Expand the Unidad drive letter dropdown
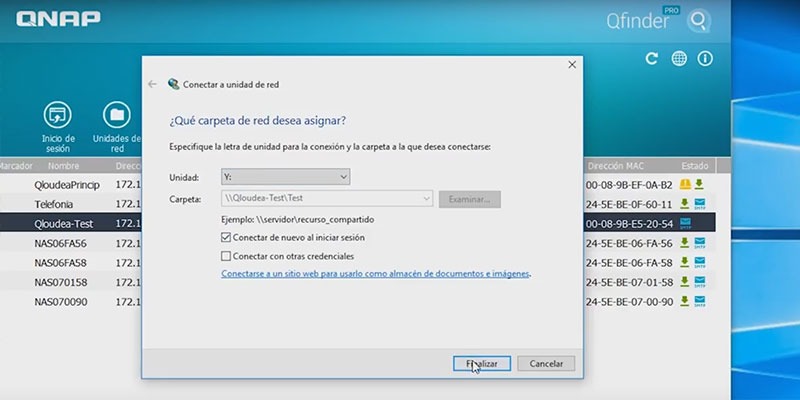 tap(286, 177)
